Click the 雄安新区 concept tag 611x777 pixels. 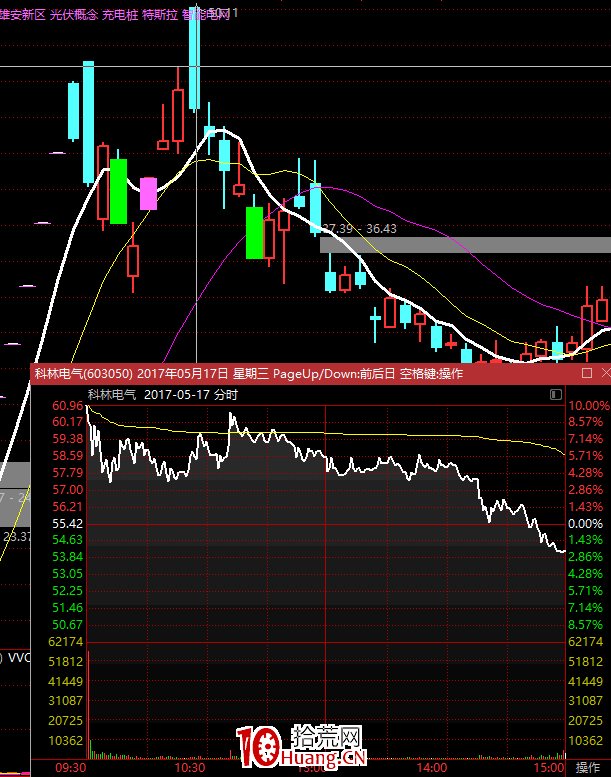[x=23, y=15]
